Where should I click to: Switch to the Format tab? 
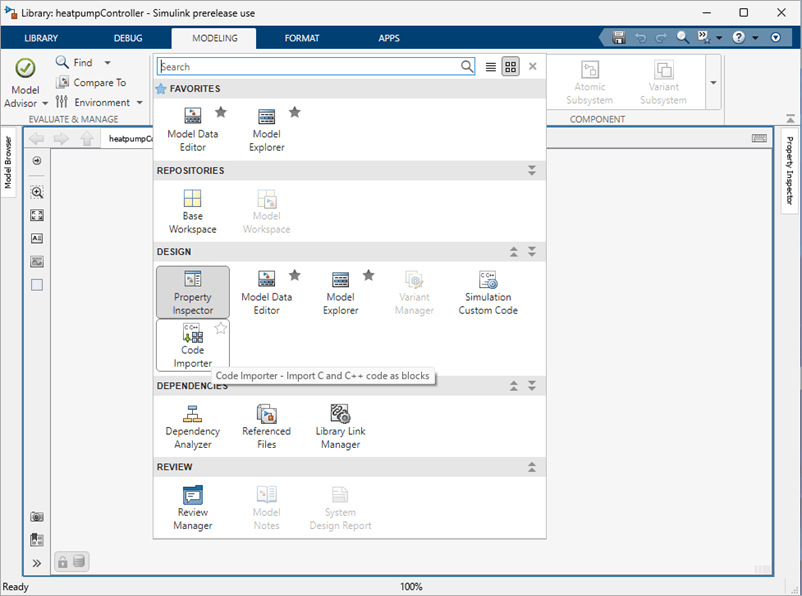click(302, 38)
